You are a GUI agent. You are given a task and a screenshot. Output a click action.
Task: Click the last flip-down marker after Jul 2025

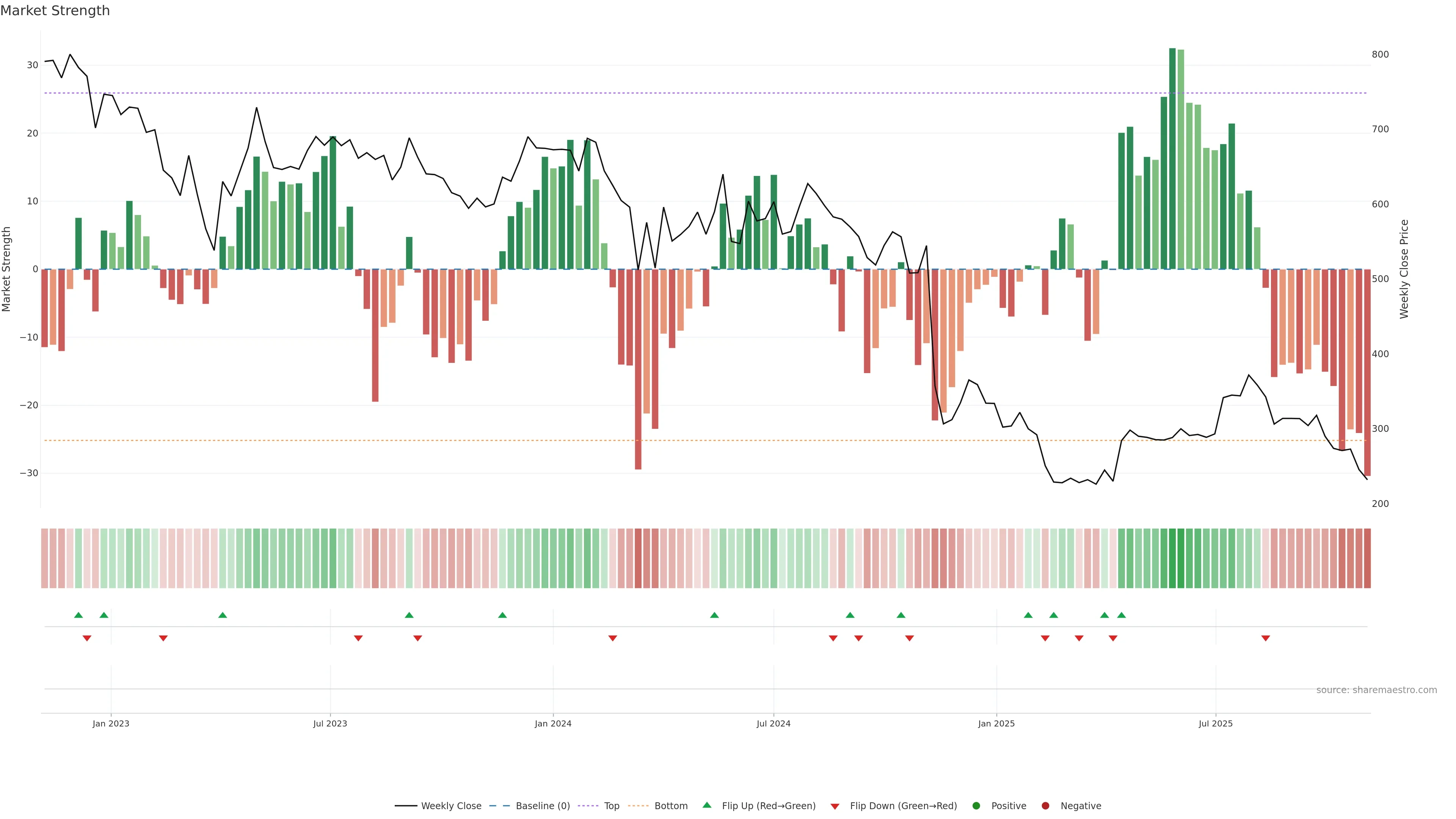click(1266, 638)
